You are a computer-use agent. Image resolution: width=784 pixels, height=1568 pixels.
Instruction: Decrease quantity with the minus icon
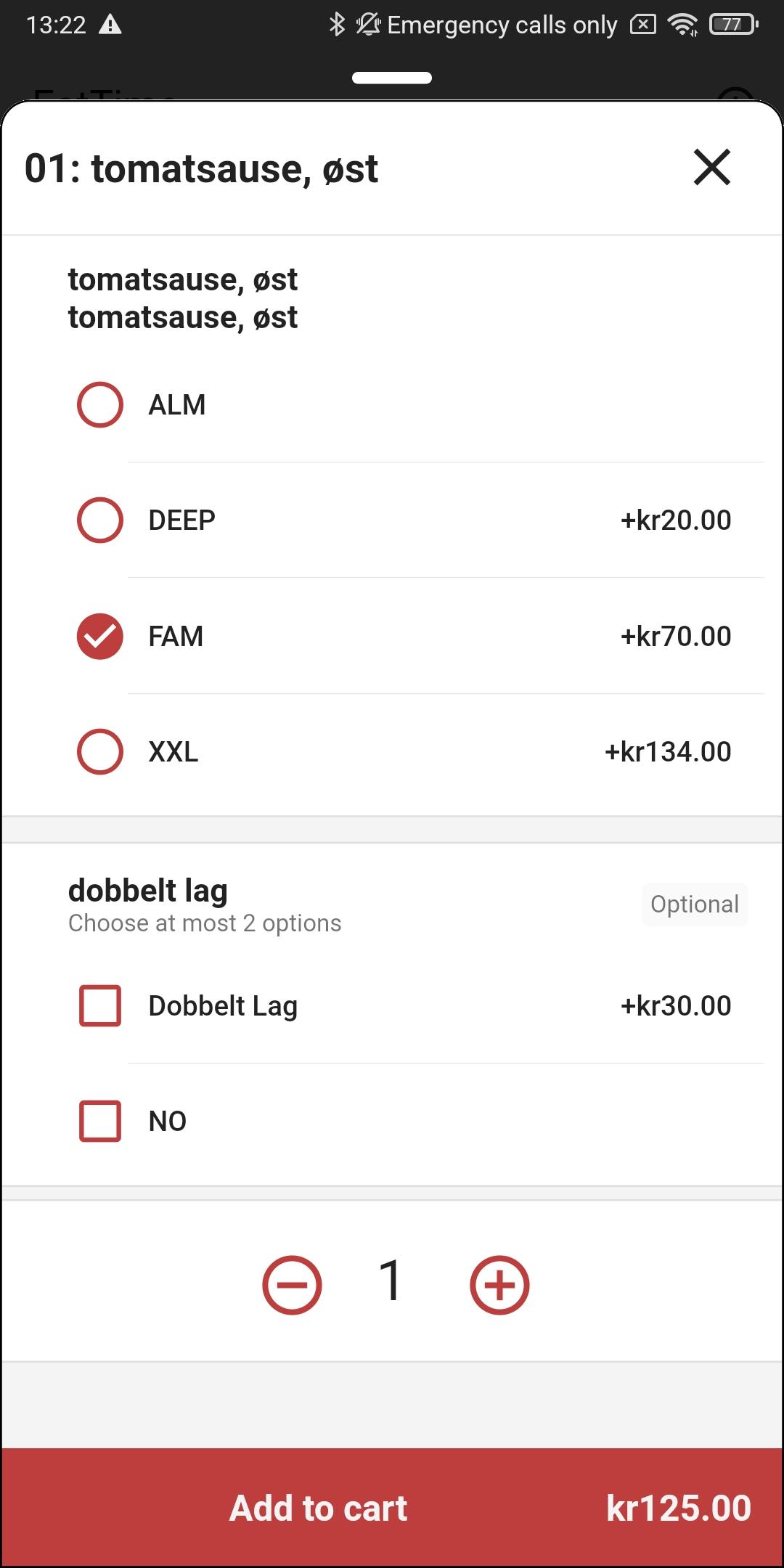[x=292, y=1285]
